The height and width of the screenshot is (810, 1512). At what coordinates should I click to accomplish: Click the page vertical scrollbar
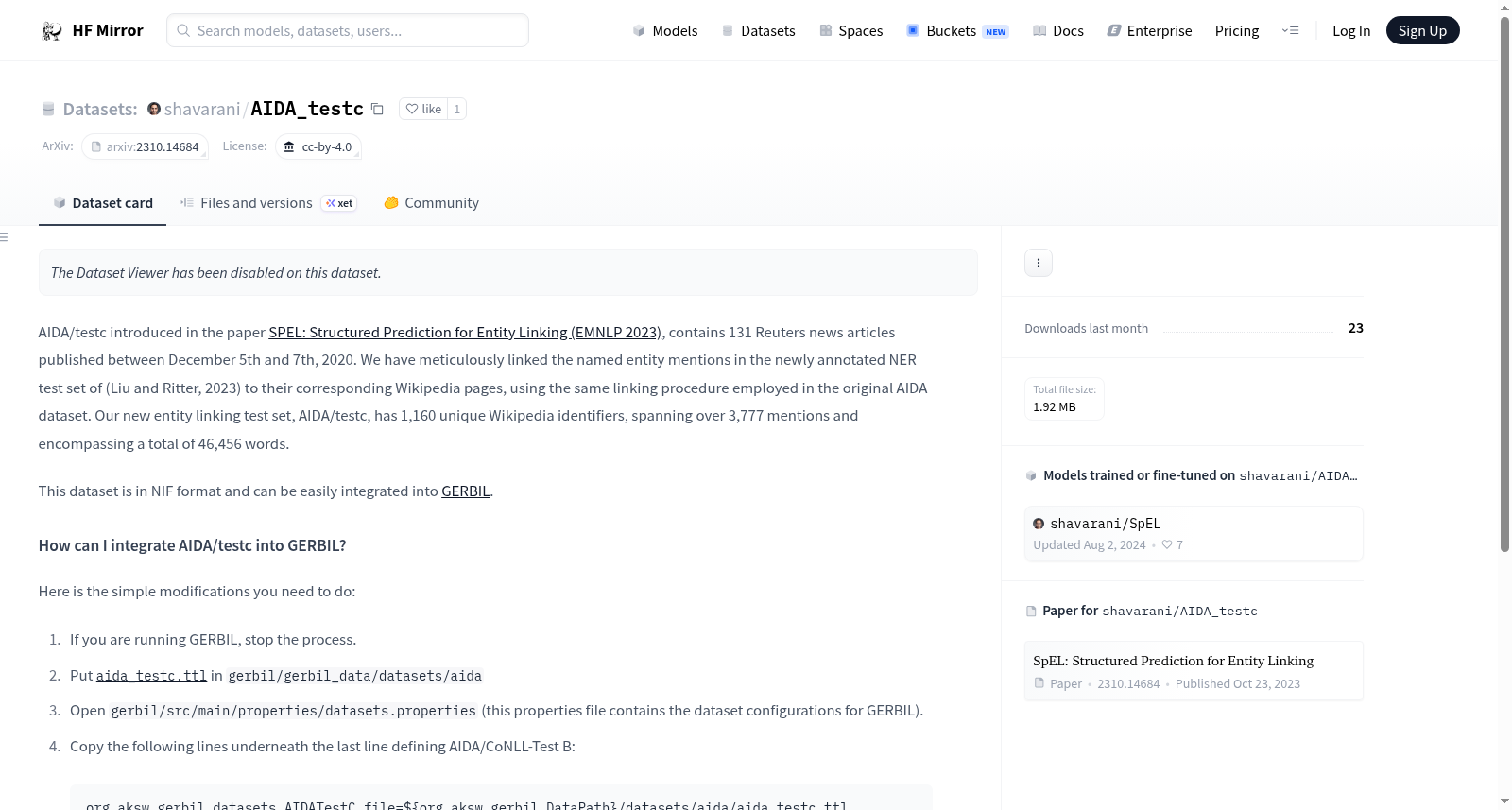(1504, 284)
